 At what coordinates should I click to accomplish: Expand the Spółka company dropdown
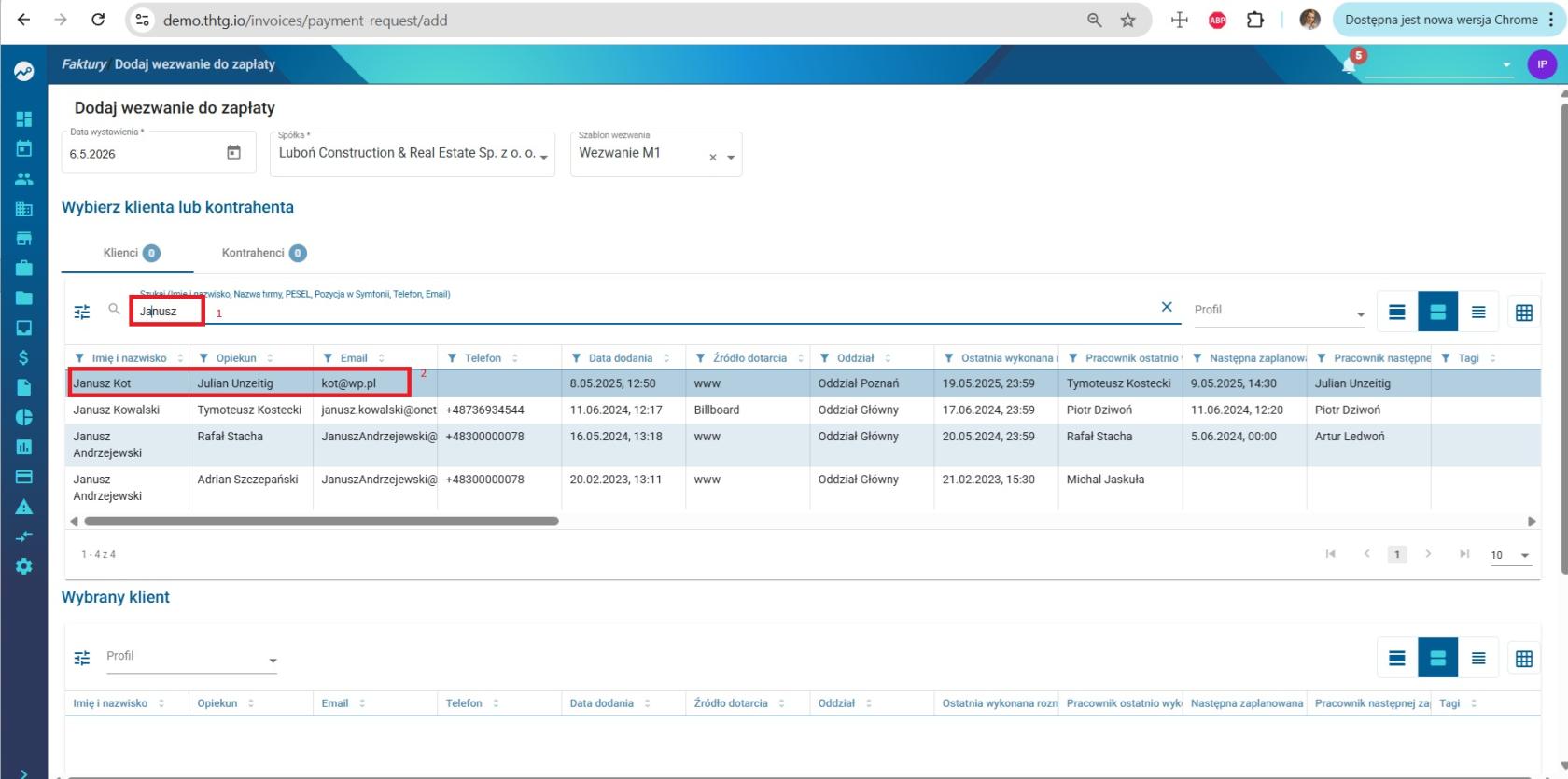coord(413,154)
